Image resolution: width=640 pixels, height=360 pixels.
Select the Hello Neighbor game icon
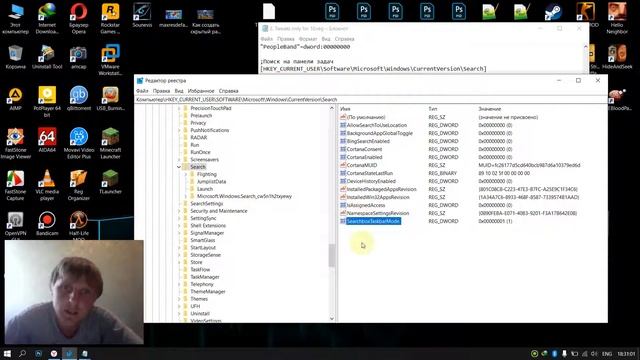(x=617, y=18)
